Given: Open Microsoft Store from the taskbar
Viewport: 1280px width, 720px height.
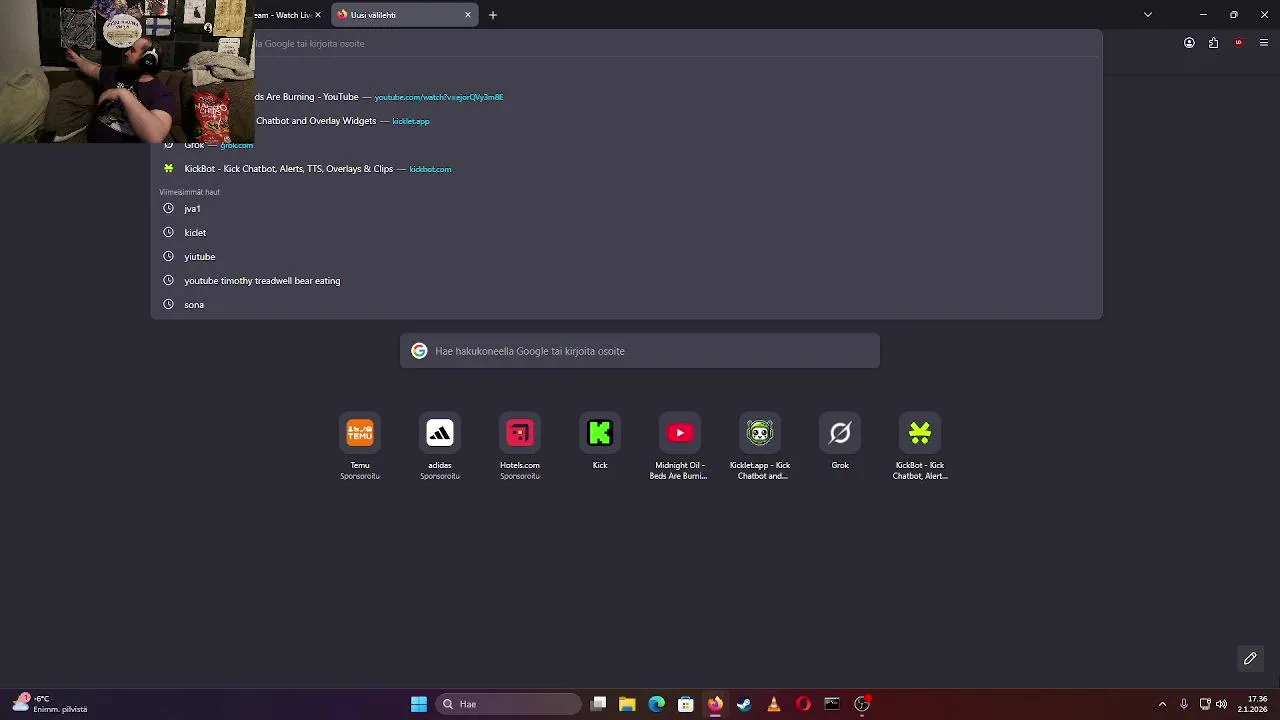Looking at the screenshot, I should pyautogui.click(x=686, y=704).
